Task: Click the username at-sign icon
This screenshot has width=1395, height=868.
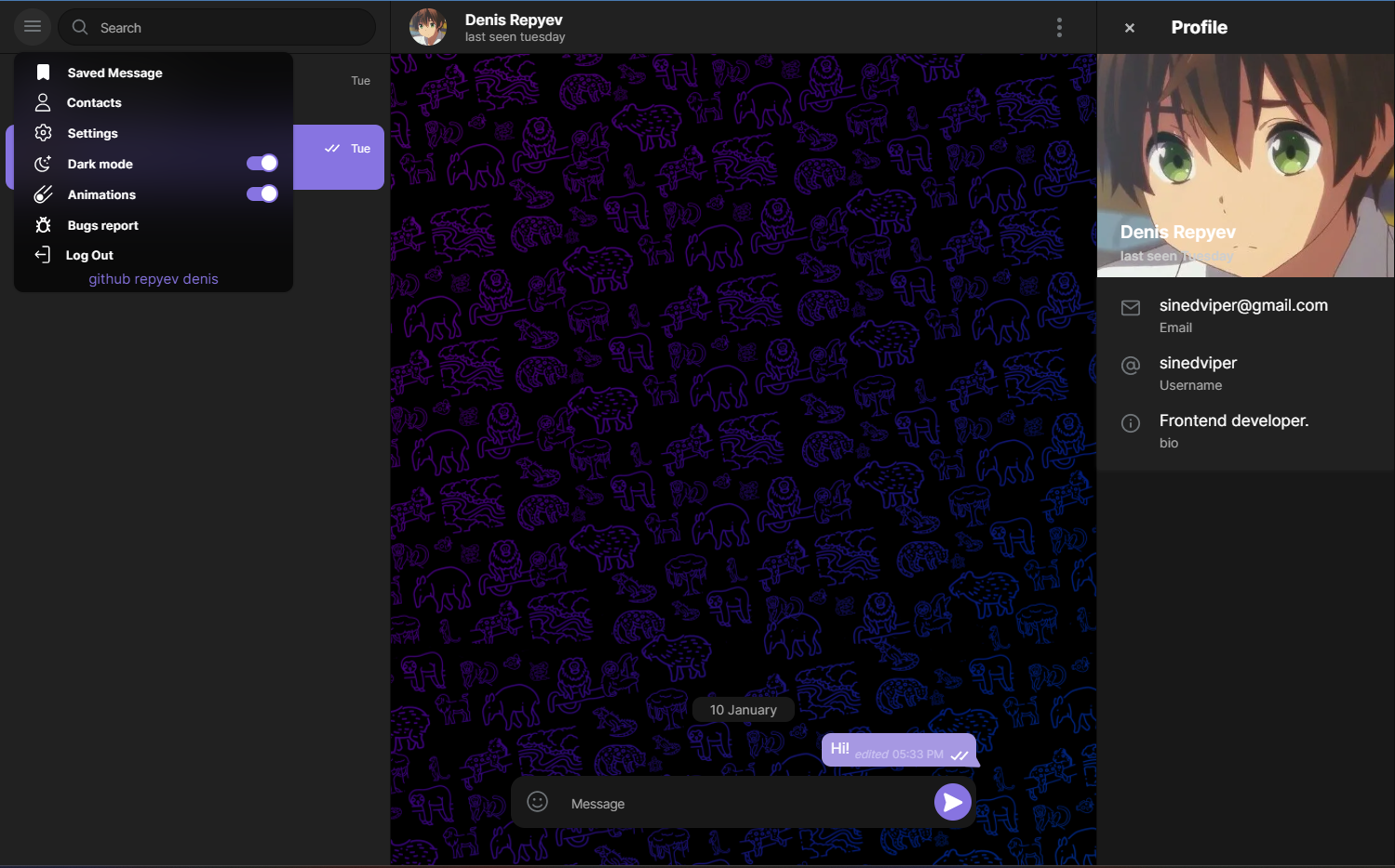Action: 1130,366
